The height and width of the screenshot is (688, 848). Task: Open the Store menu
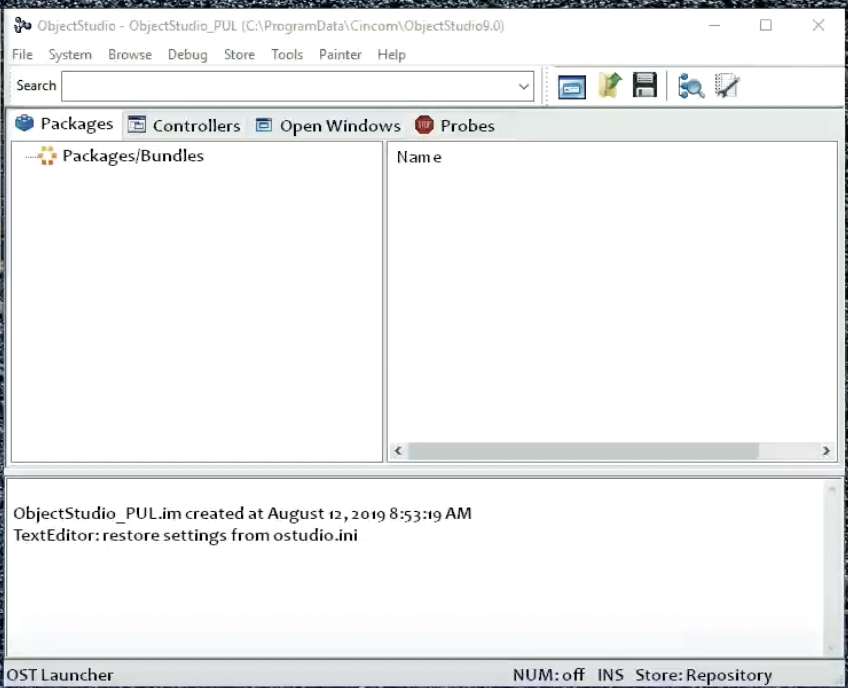click(239, 55)
